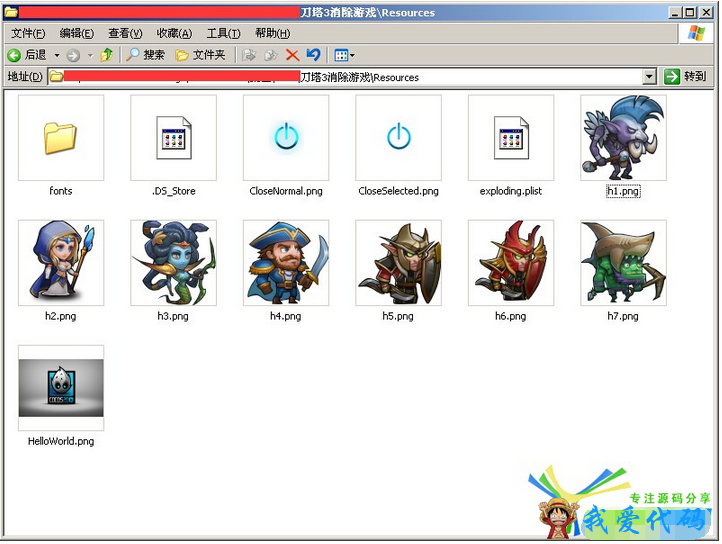Open the 文件(F) menu
The width and height of the screenshot is (722, 544).
point(28,33)
